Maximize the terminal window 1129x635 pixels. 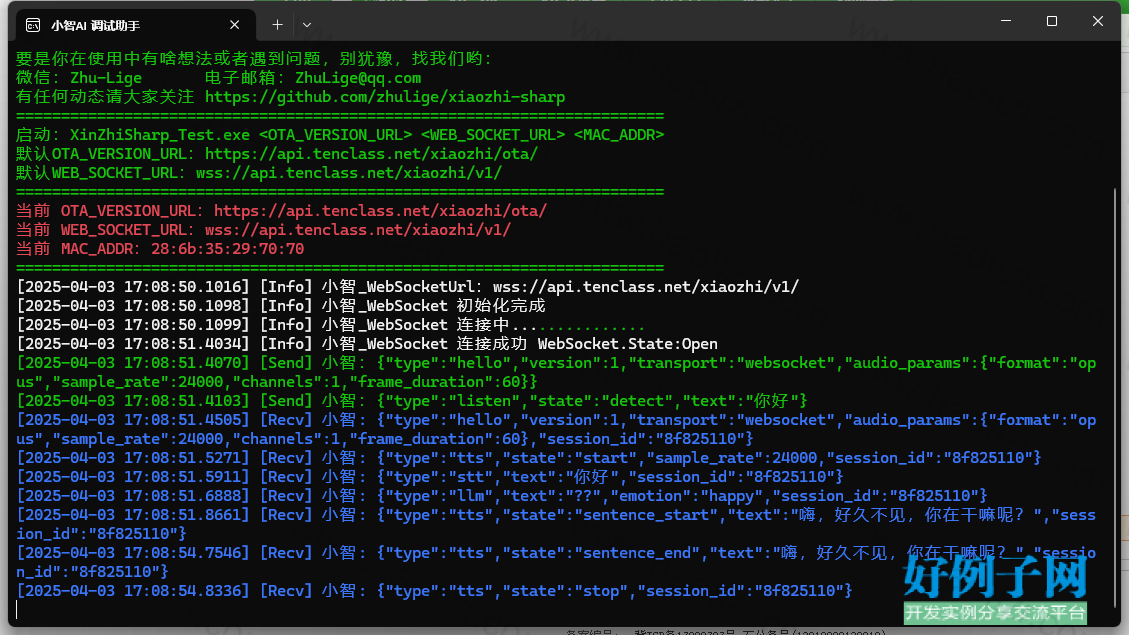click(x=1052, y=21)
